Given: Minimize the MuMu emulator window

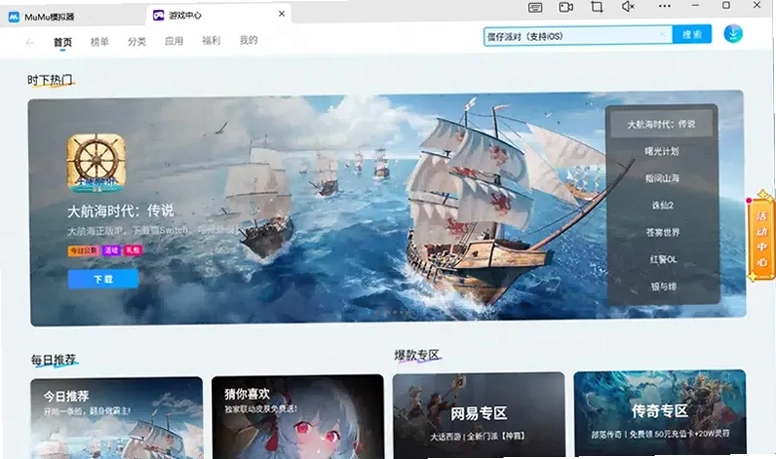Looking at the screenshot, I should pyautogui.click(x=695, y=5).
